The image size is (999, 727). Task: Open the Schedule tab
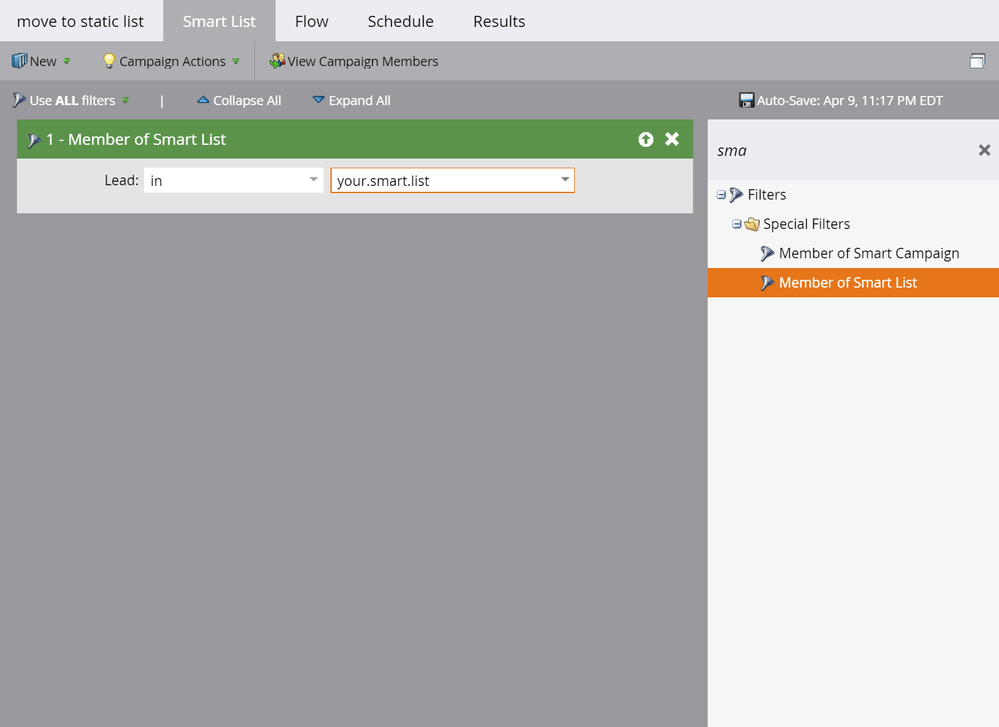400,21
